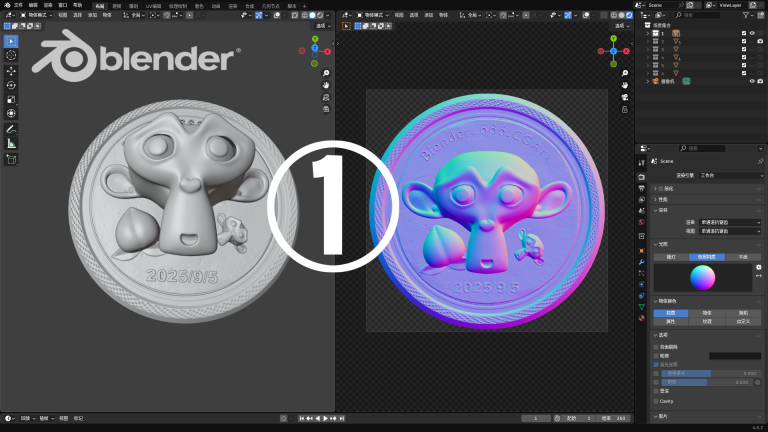Open the object mode dropdown in left viewport
Screen dimensions: 768x432
point(34,16)
